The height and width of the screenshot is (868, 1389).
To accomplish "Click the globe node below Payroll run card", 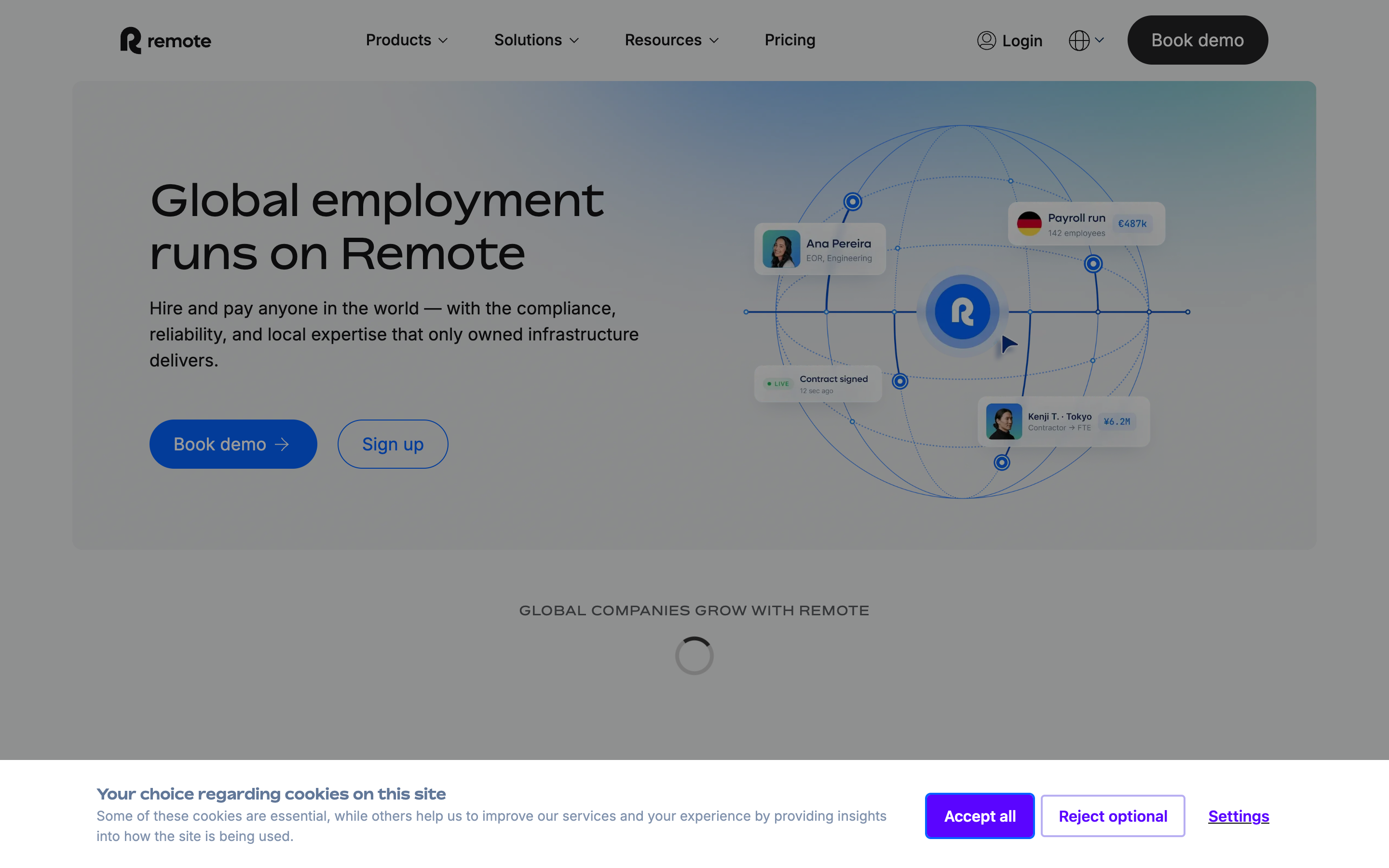I will [1093, 263].
